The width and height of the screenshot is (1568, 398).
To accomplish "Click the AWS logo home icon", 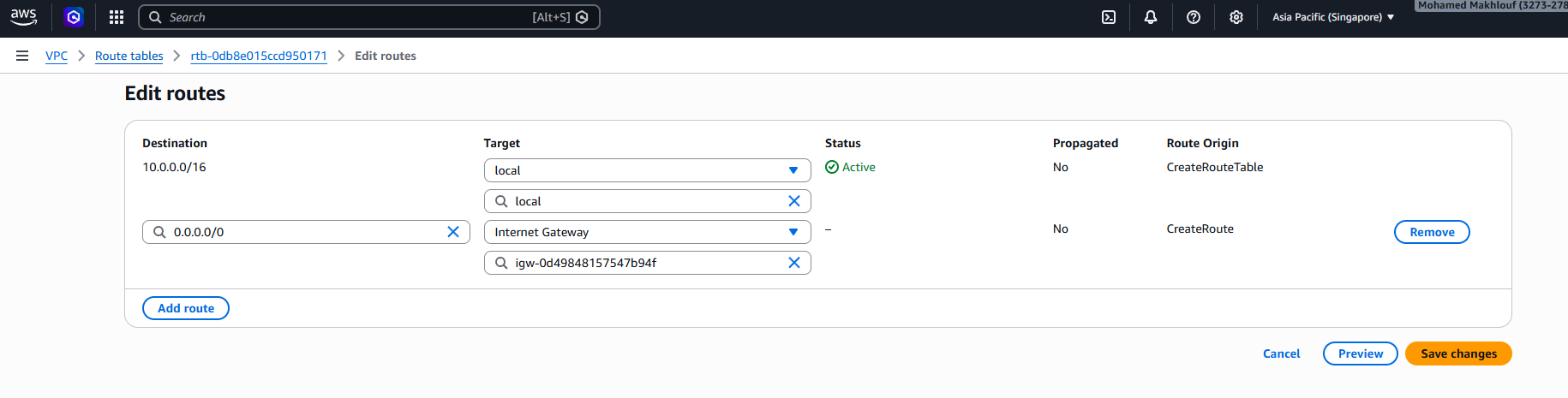I will point(23,17).
